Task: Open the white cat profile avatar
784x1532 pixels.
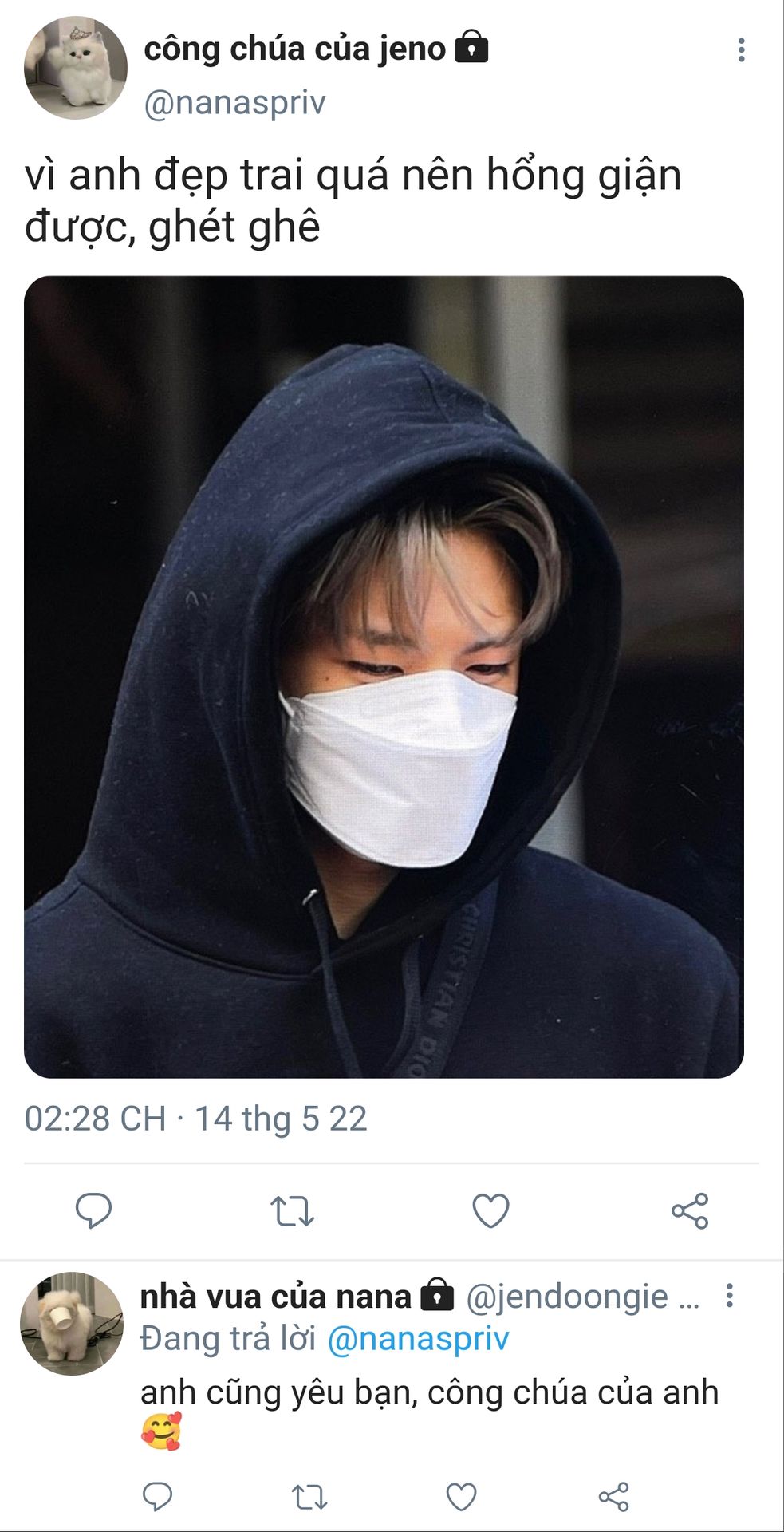Action: click(76, 68)
